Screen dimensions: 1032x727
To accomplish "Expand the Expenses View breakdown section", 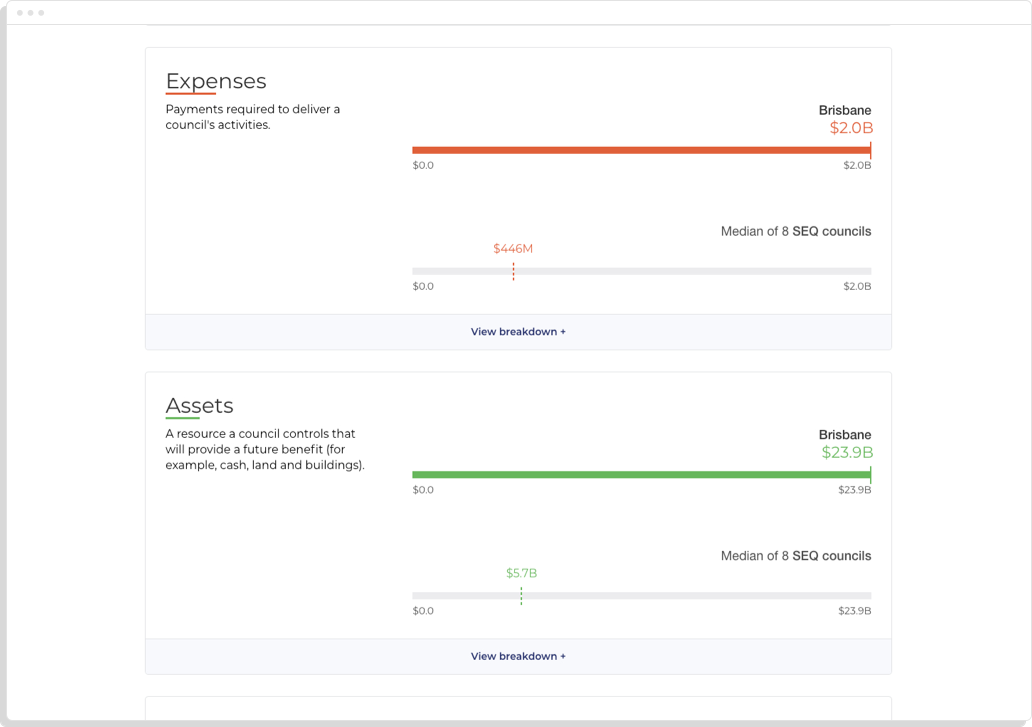I will coord(518,332).
